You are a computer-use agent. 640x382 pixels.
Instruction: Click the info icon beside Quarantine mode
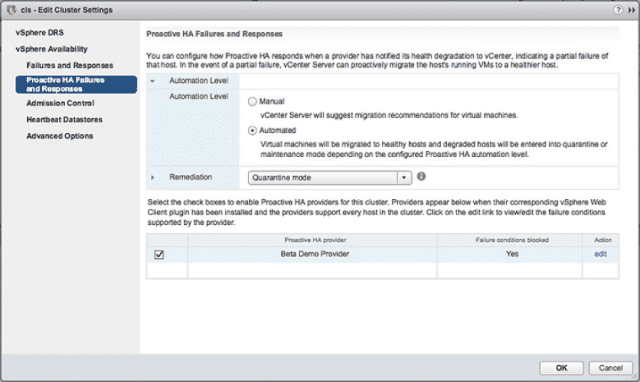click(x=421, y=176)
